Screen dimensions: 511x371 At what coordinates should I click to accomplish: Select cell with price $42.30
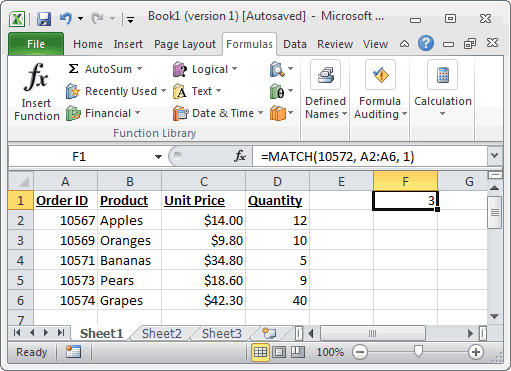204,300
